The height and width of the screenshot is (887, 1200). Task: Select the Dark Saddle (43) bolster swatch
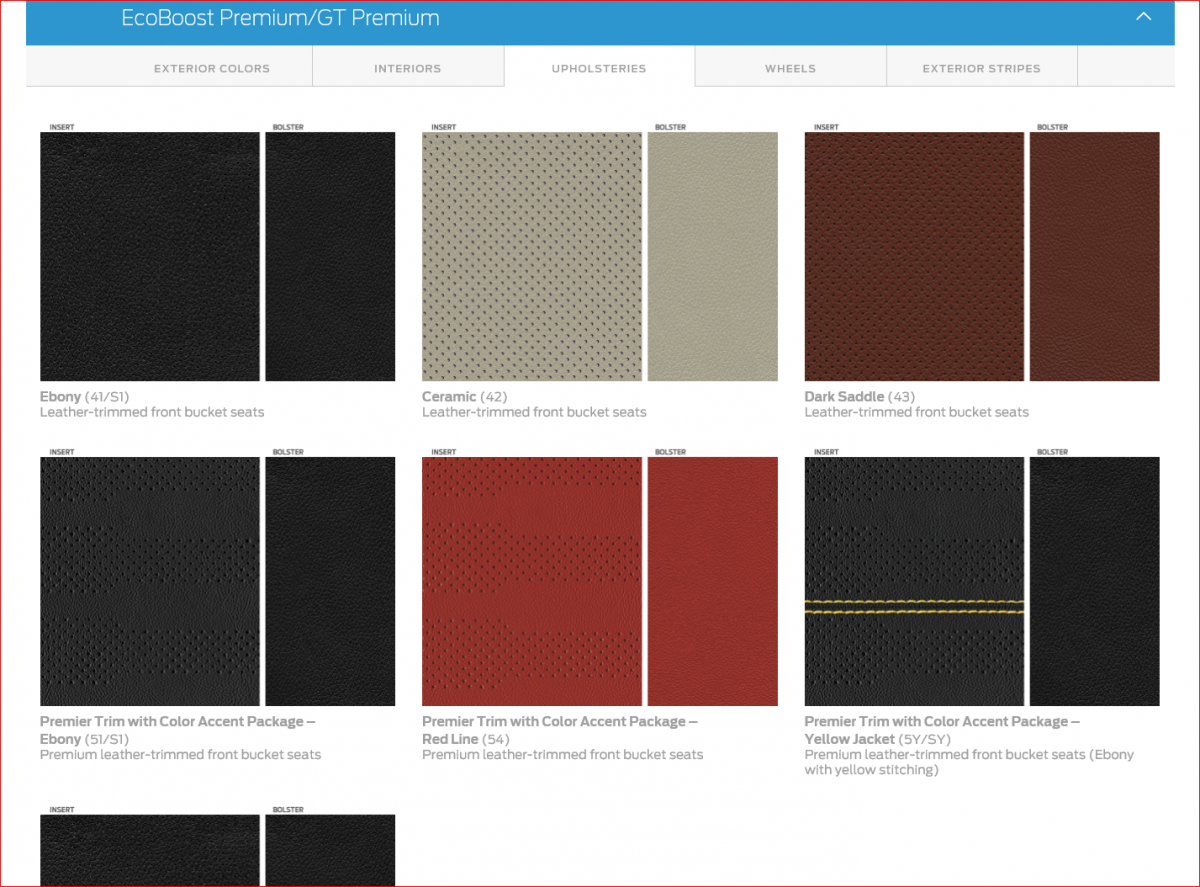tap(1095, 257)
